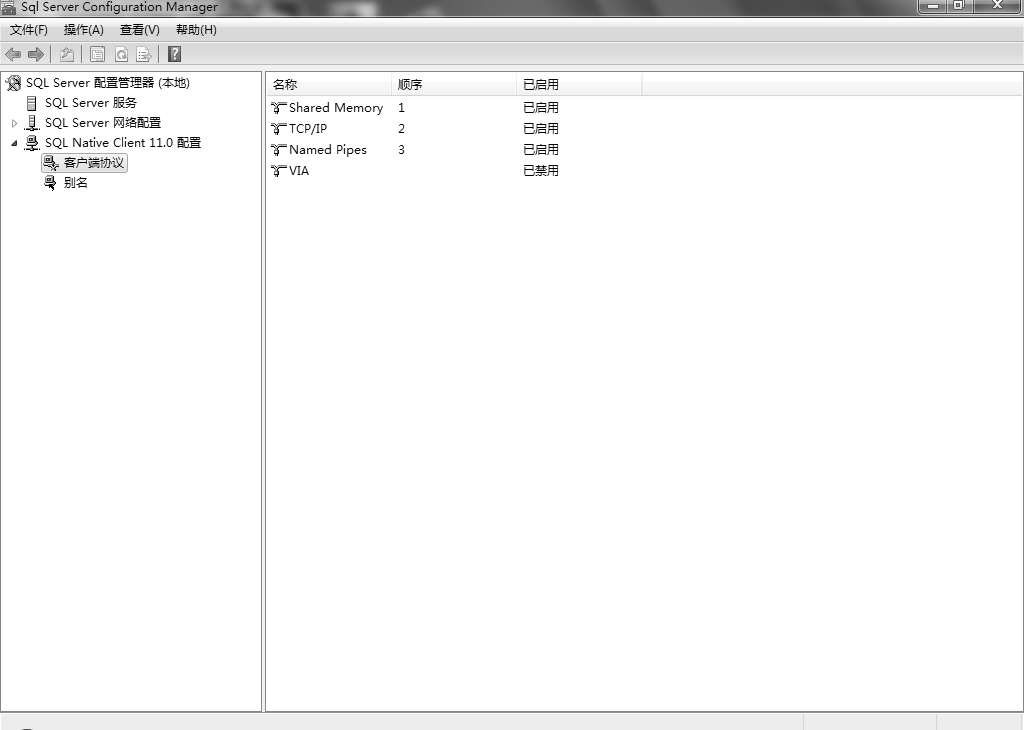Click the Forward arrow toolbar icon
Screen dimensions: 1024x730
click(36, 54)
